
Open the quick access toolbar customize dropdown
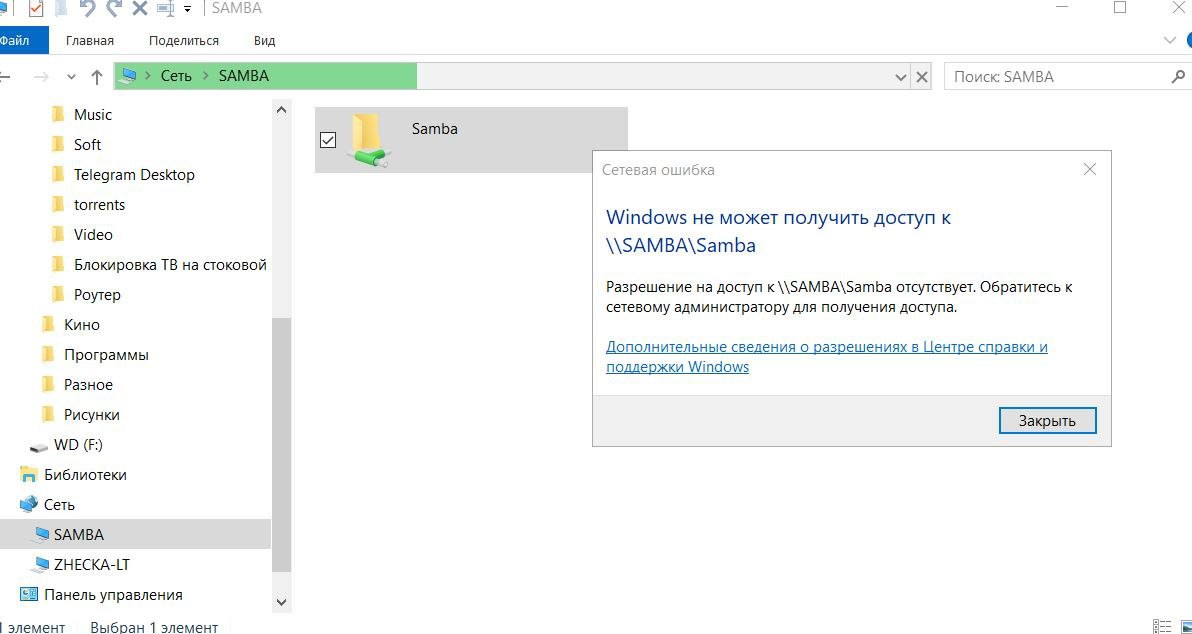click(187, 9)
